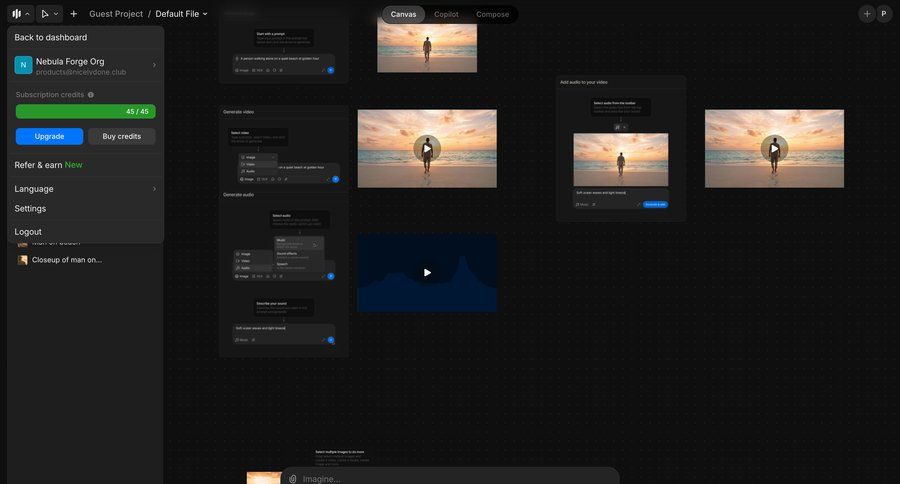
Task: Click the paperclip attach icon in Imagine bar
Action: (293, 479)
